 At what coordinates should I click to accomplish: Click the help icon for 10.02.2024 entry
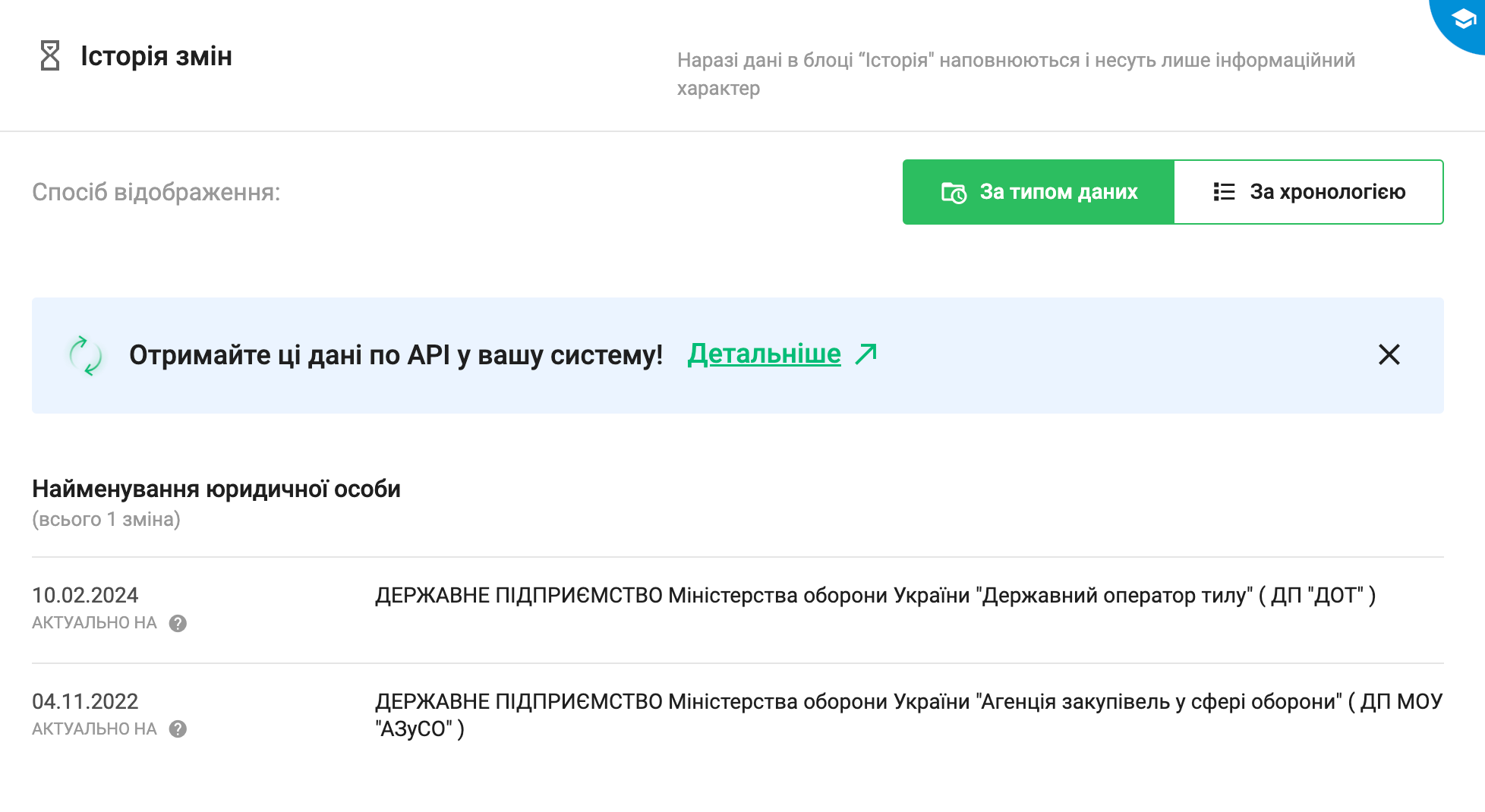[178, 623]
